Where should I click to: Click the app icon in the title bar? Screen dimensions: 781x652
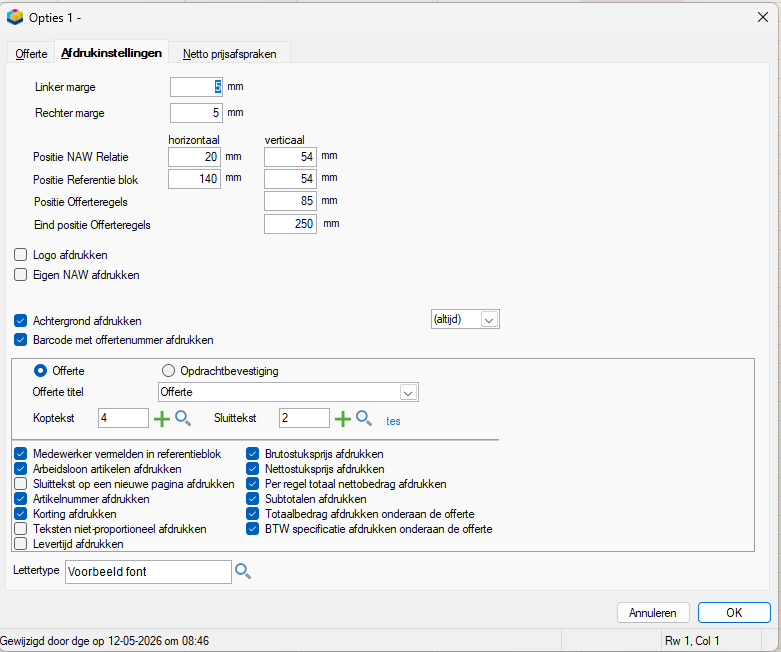click(15, 17)
